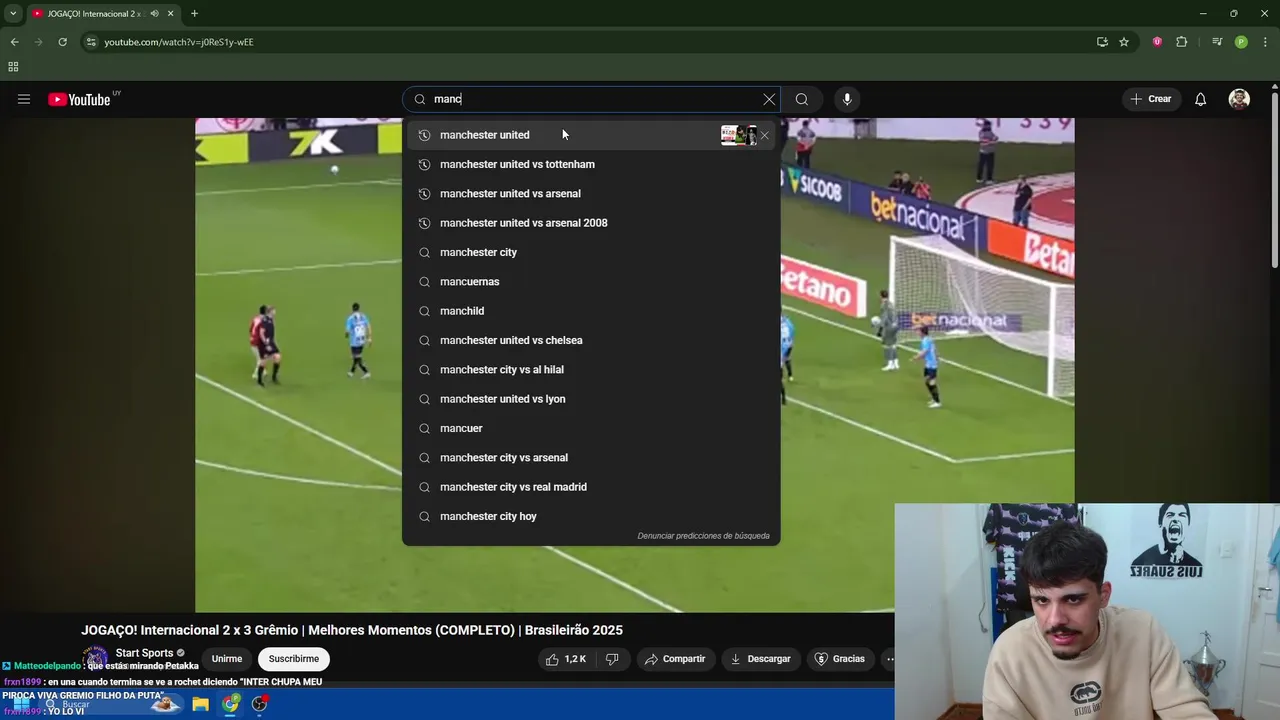Mute tab via speaker icon on the tab

coord(154,14)
